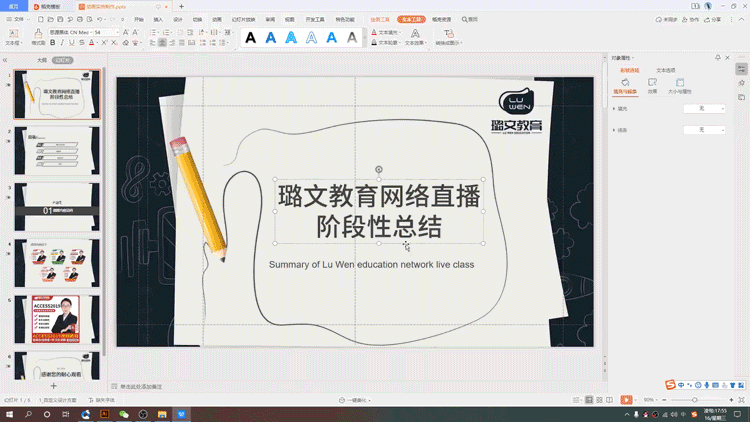
Task: Click the Share button
Action: 713,20
